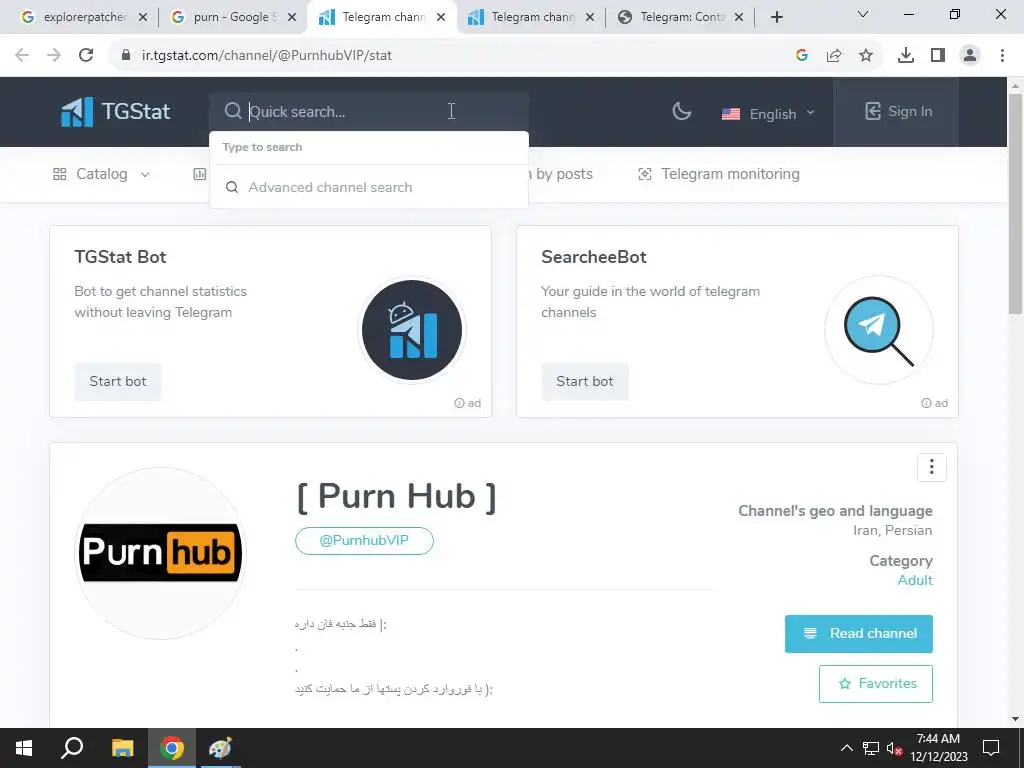Click the page vertical scrollbar
This screenshot has height=768, width=1024.
[1015, 203]
